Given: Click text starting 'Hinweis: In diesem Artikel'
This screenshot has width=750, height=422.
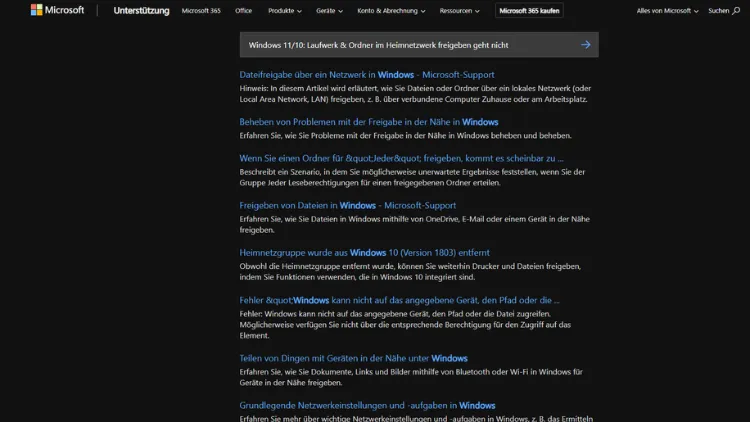Looking at the screenshot, I should click(x=415, y=94).
